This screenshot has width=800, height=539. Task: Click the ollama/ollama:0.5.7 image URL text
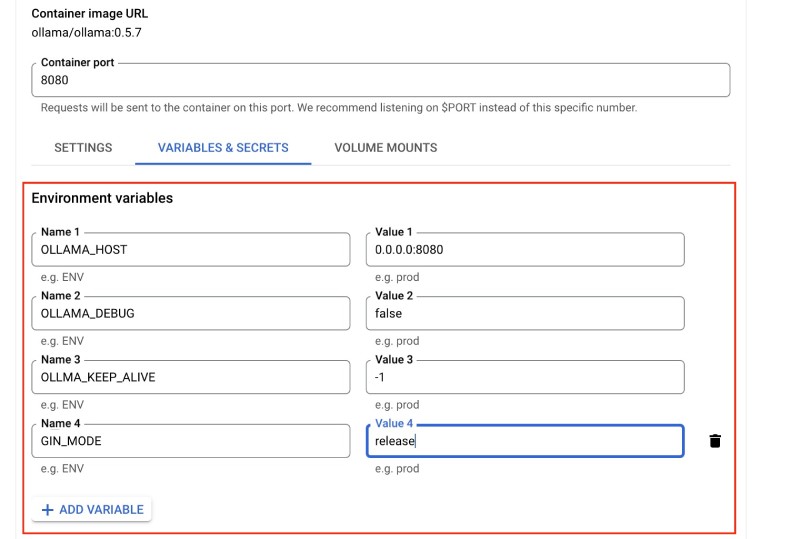point(87,33)
